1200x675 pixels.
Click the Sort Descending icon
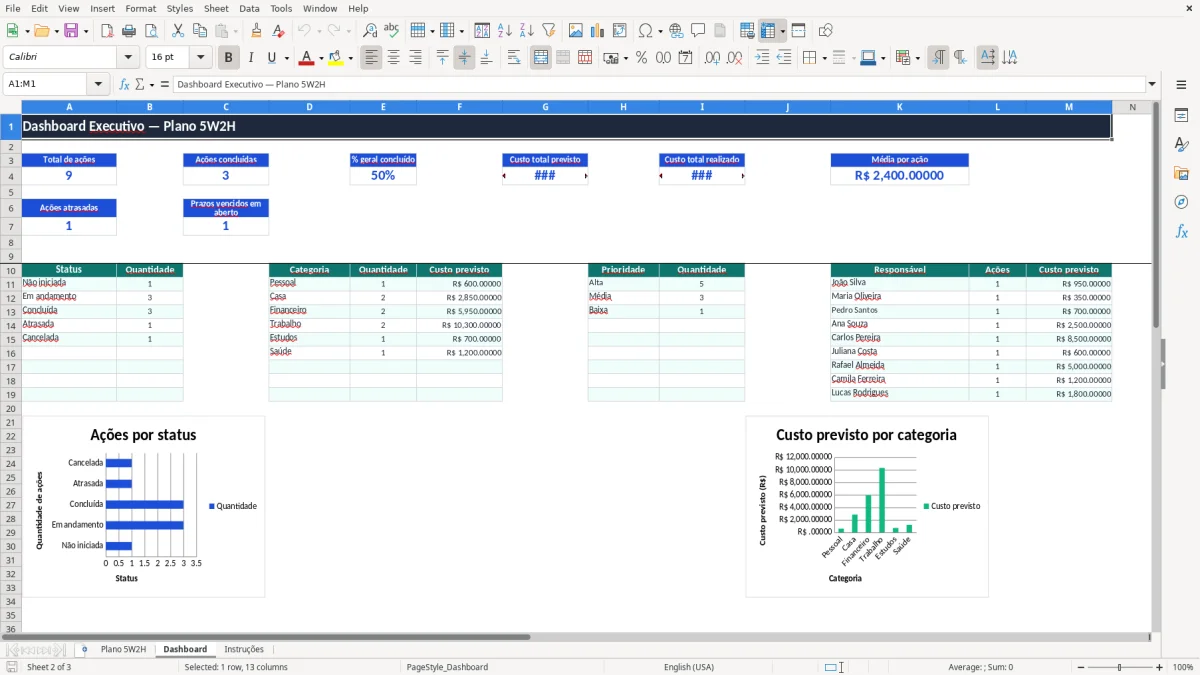[526, 31]
